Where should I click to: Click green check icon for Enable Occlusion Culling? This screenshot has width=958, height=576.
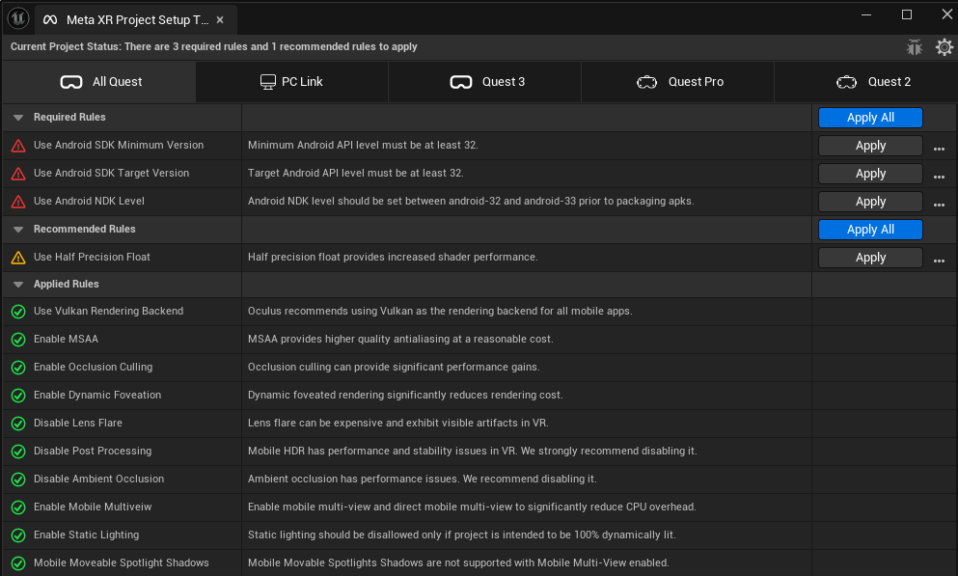click(18, 368)
